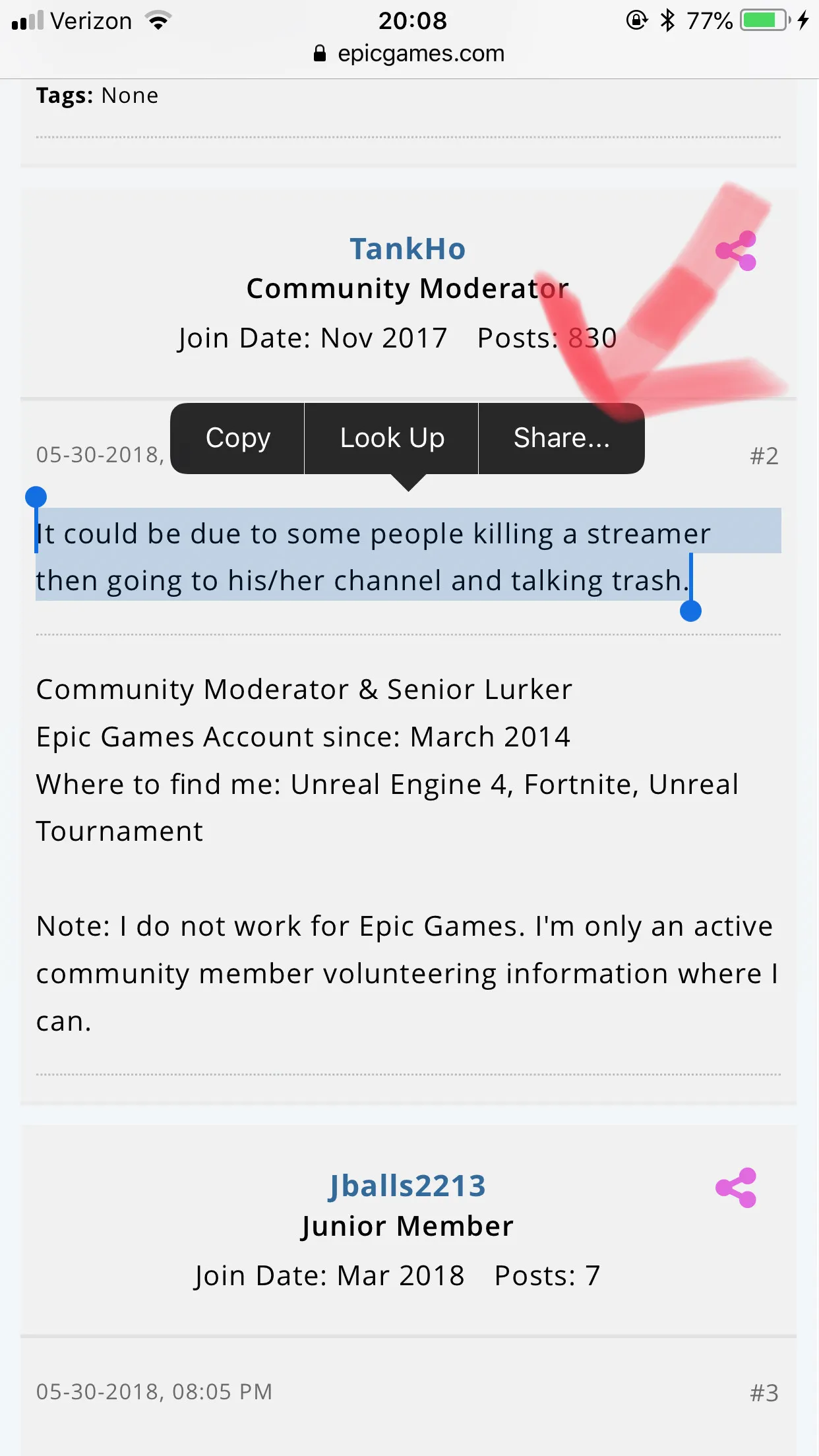
Task: Choose Copy in the selection popup
Action: (237, 438)
